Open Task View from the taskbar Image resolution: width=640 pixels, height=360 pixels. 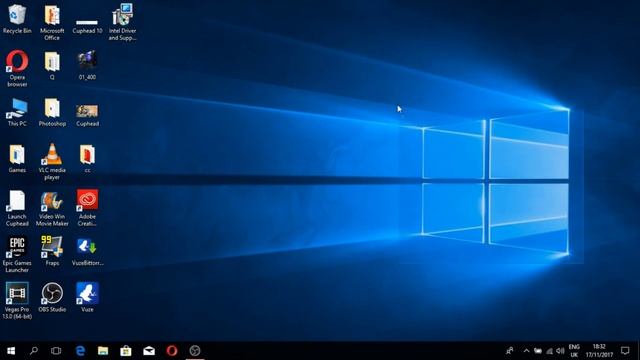coord(56,351)
